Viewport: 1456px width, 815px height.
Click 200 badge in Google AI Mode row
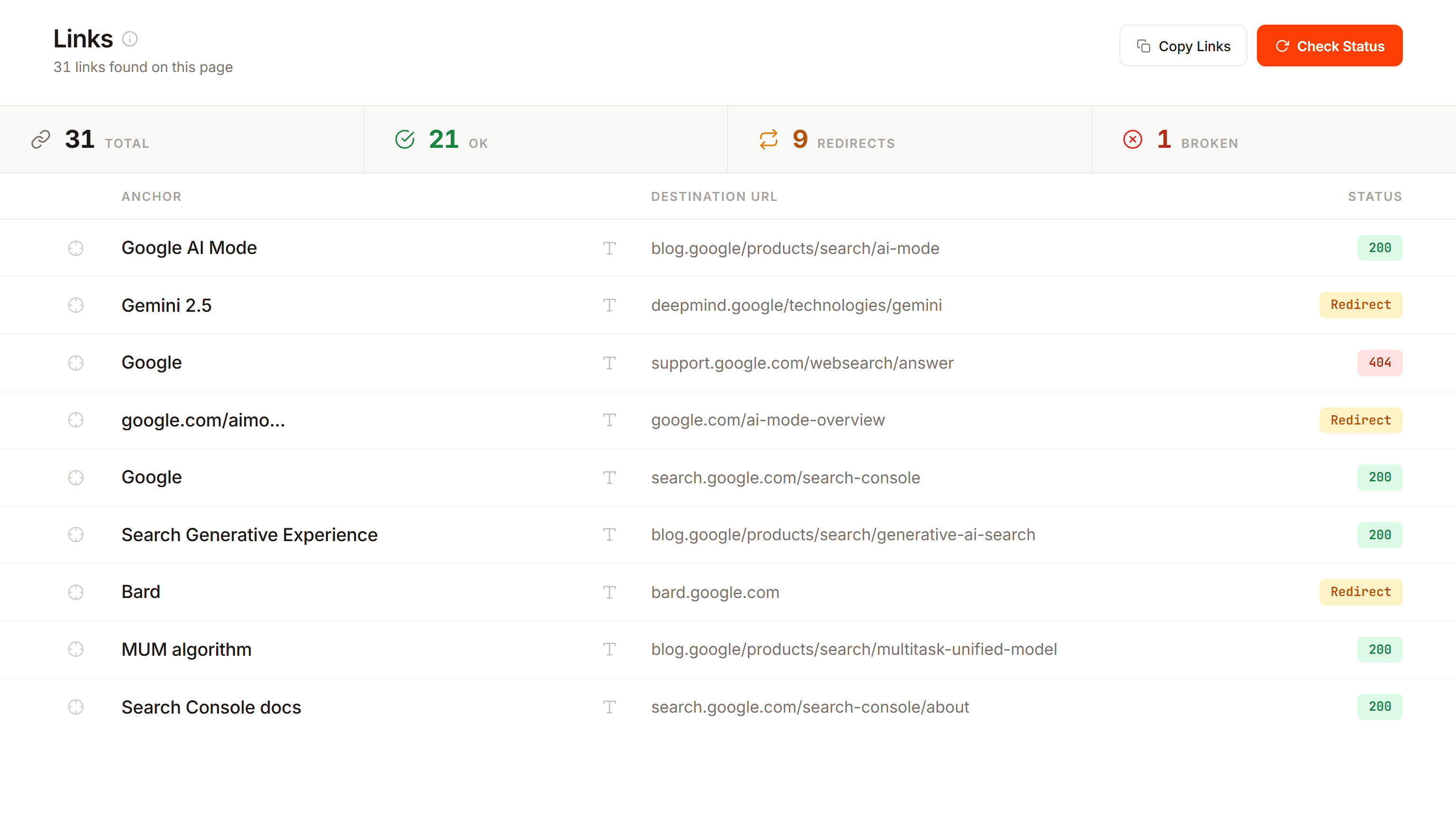pos(1380,248)
